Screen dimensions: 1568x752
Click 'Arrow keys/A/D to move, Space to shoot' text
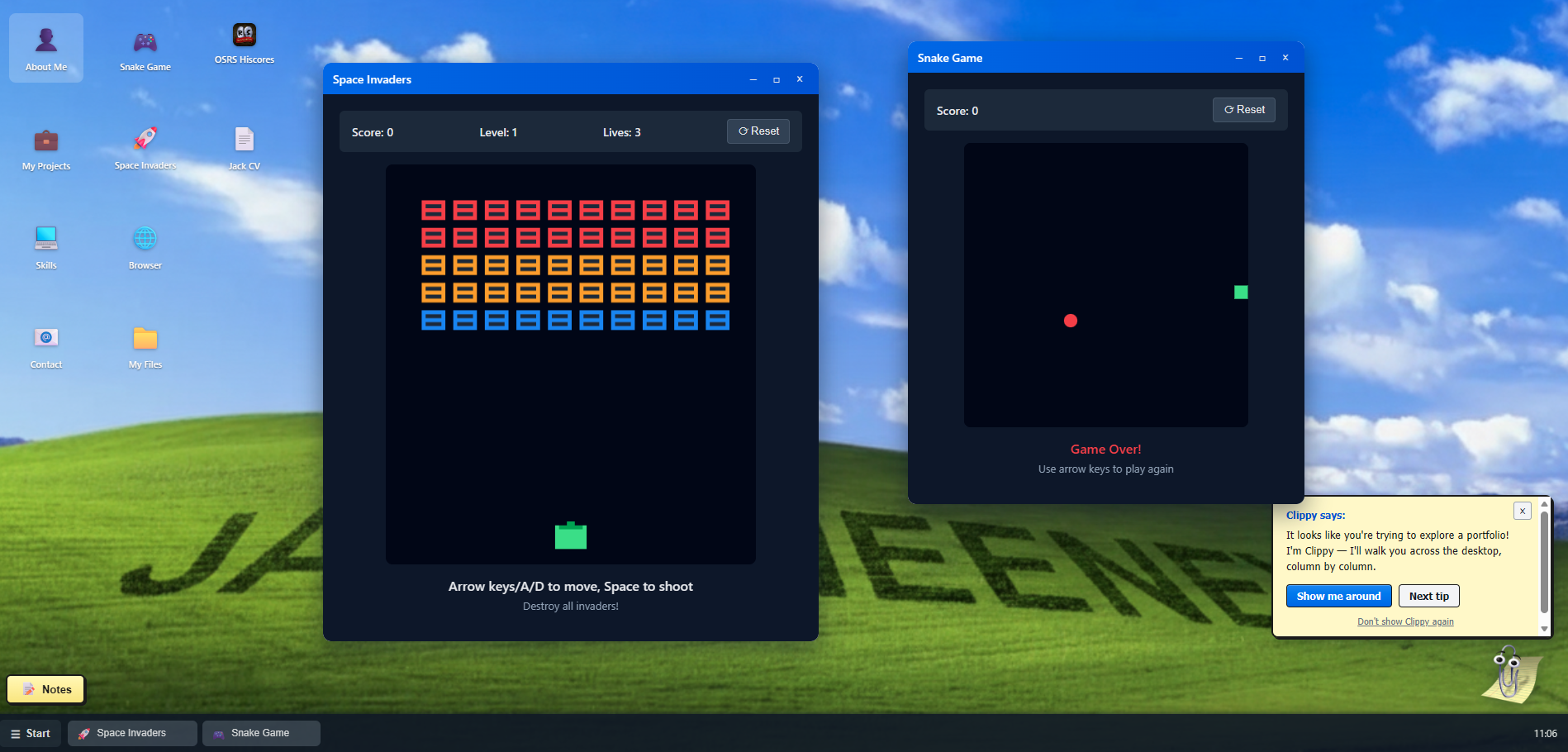coord(570,587)
